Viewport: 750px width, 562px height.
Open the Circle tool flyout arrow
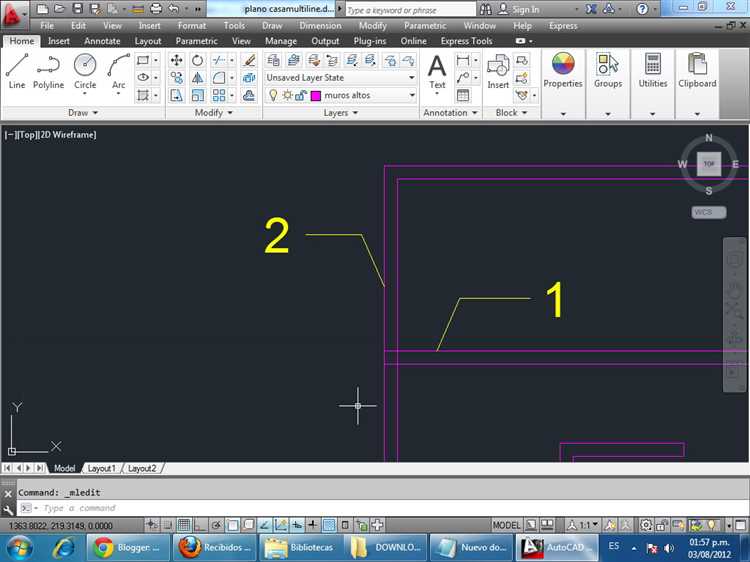[x=85, y=93]
